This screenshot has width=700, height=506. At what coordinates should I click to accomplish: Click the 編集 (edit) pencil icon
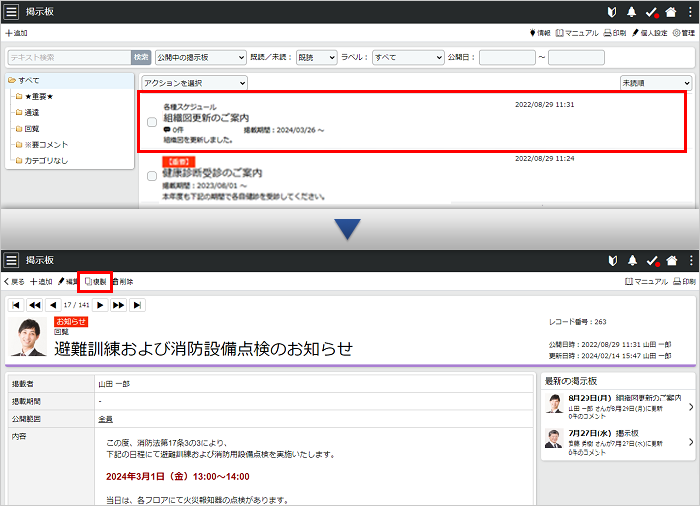62,282
